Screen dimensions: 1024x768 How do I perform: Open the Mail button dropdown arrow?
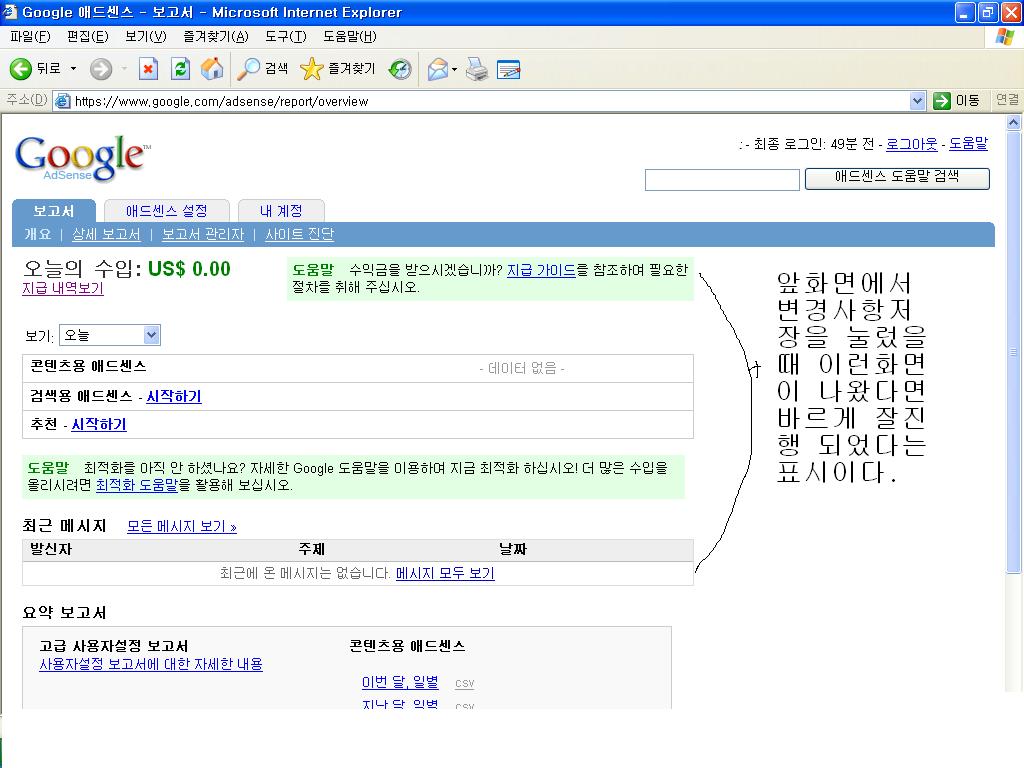click(x=455, y=69)
